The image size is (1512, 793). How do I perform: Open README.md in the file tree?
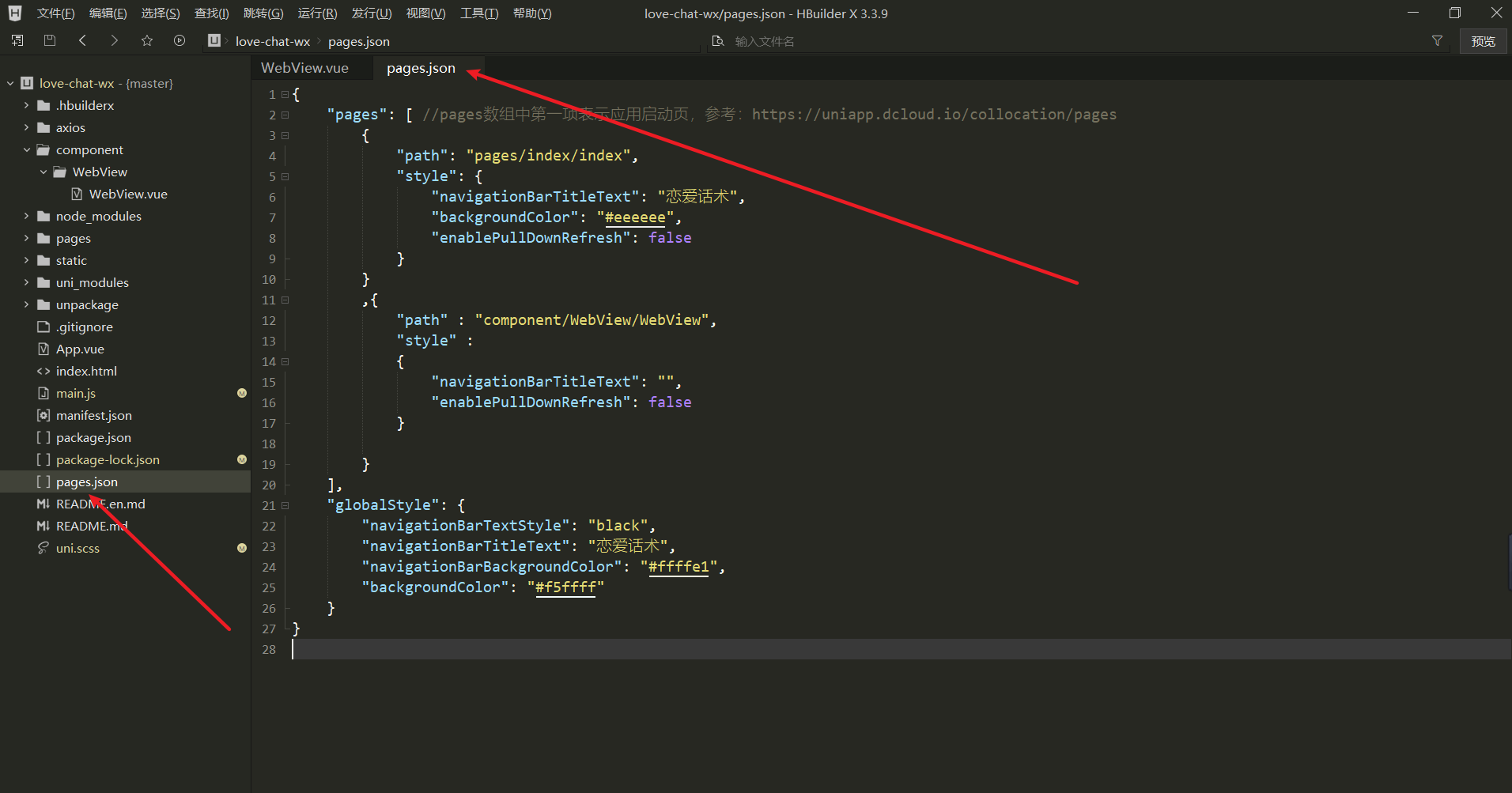coord(125,526)
